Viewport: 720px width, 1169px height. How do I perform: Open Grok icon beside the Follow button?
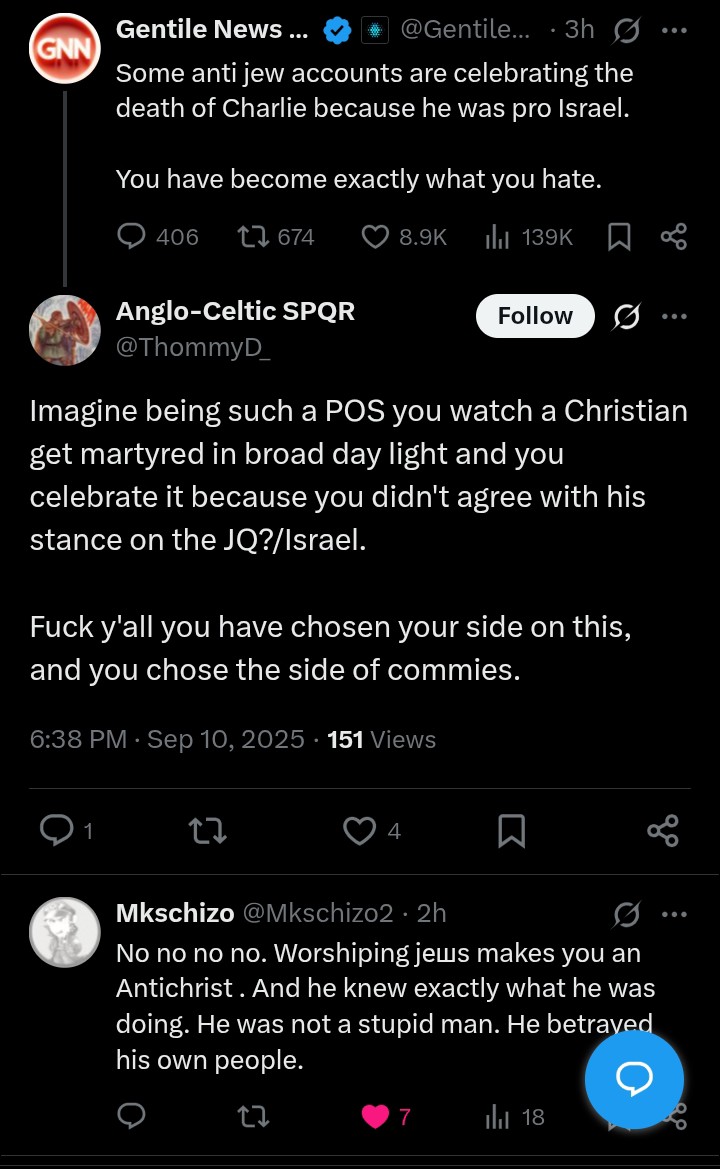click(627, 316)
